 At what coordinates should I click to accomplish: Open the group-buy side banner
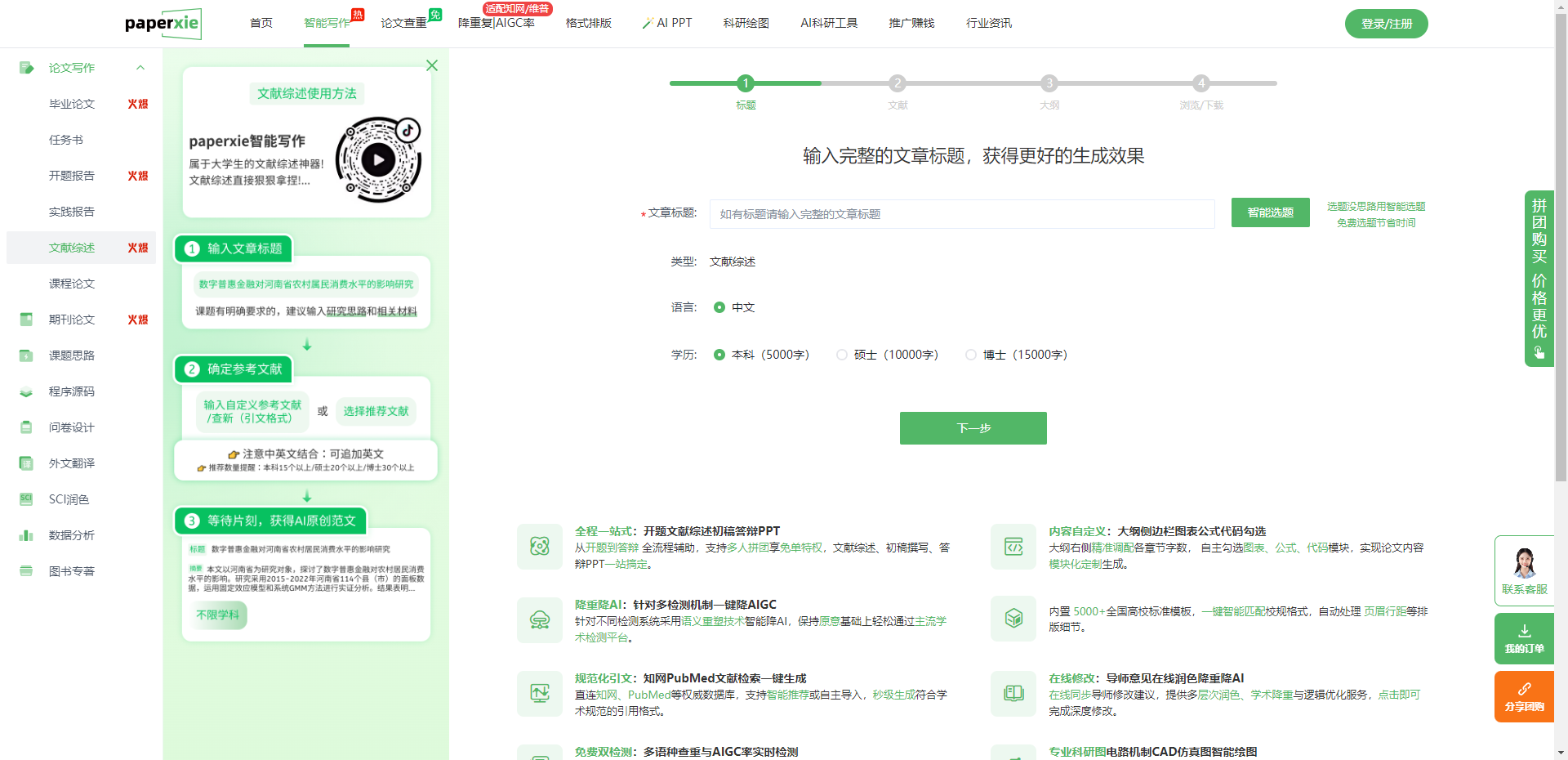(1539, 278)
